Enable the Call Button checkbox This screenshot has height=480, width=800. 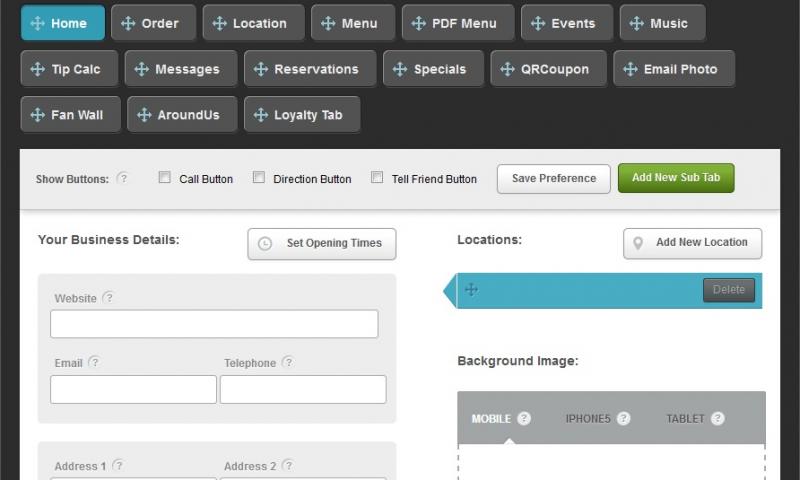[164, 177]
